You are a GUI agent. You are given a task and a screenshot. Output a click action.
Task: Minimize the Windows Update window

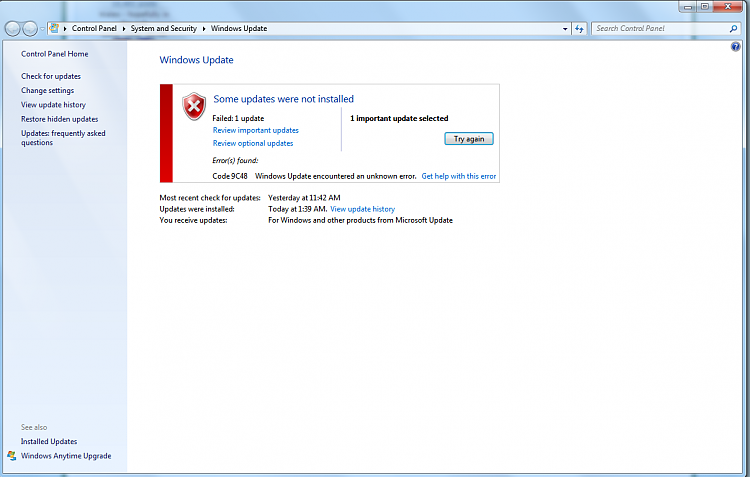click(688, 7)
